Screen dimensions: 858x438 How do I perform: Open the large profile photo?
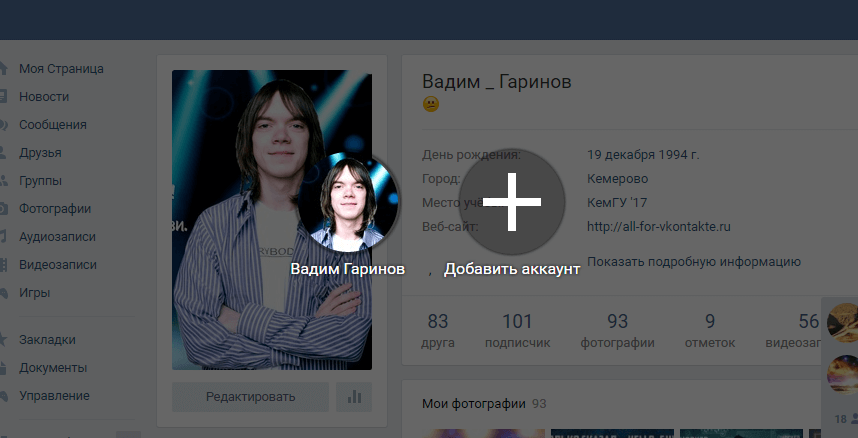[272, 220]
